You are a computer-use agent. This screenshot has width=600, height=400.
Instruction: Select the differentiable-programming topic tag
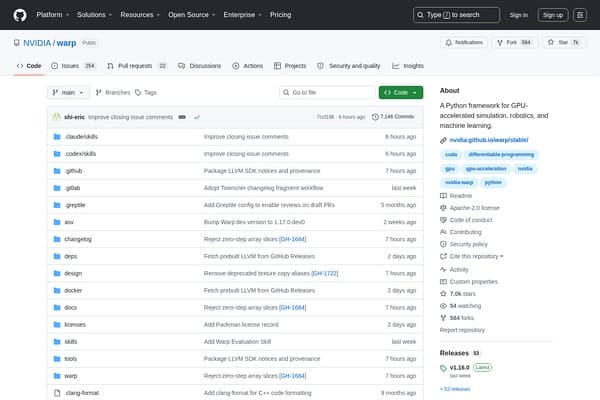click(x=501, y=155)
